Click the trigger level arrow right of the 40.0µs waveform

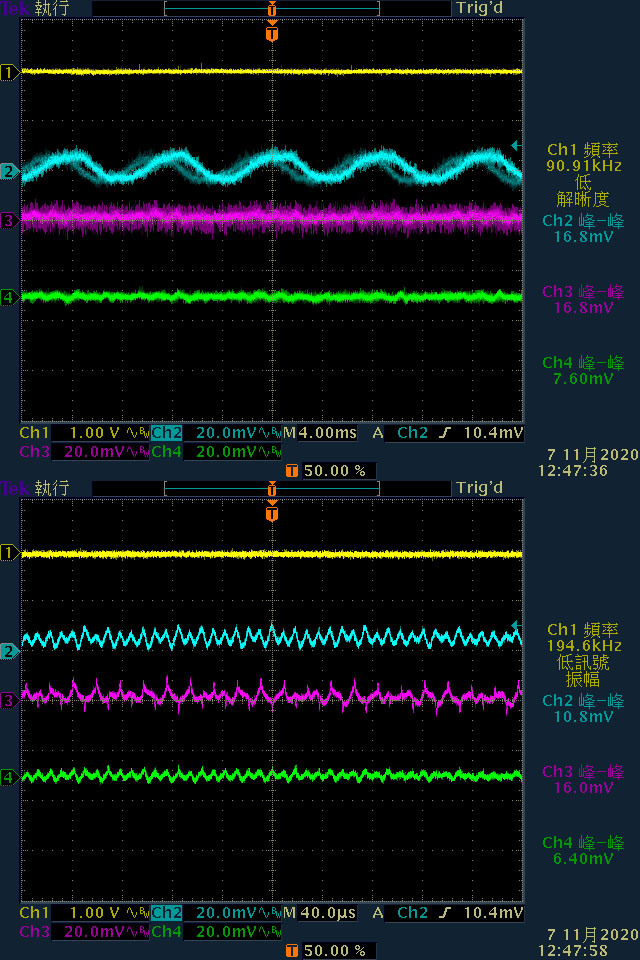516,625
